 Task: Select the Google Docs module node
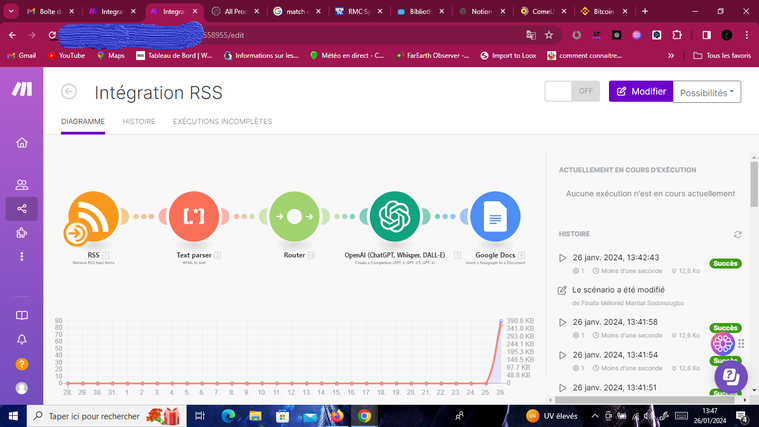[495, 216]
